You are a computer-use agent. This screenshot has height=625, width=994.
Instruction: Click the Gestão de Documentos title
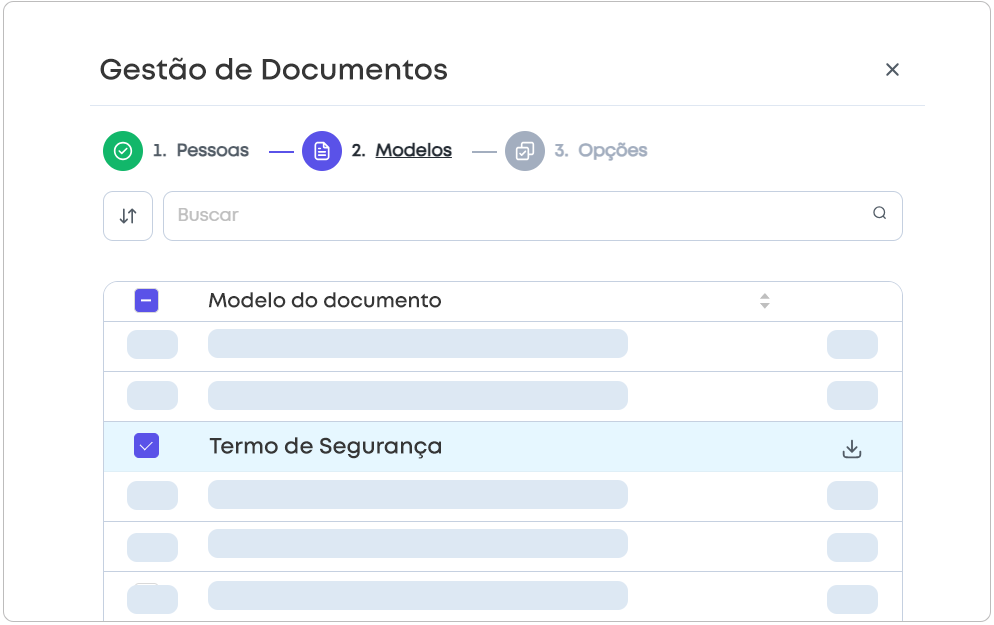[x=273, y=70]
